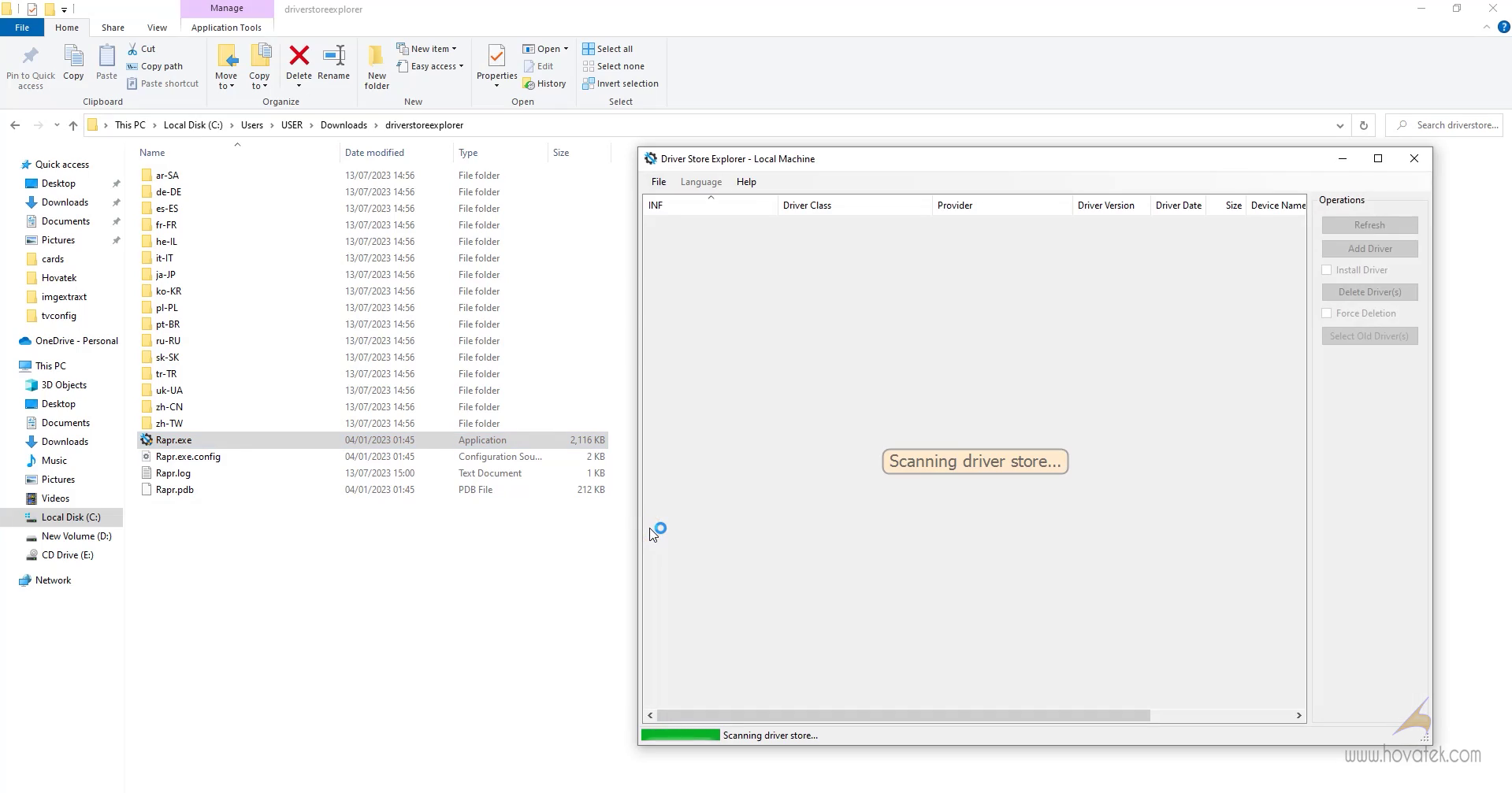Viewport: 1512px width, 793px height.
Task: Open Properties via the checkmark icon
Action: click(496, 56)
